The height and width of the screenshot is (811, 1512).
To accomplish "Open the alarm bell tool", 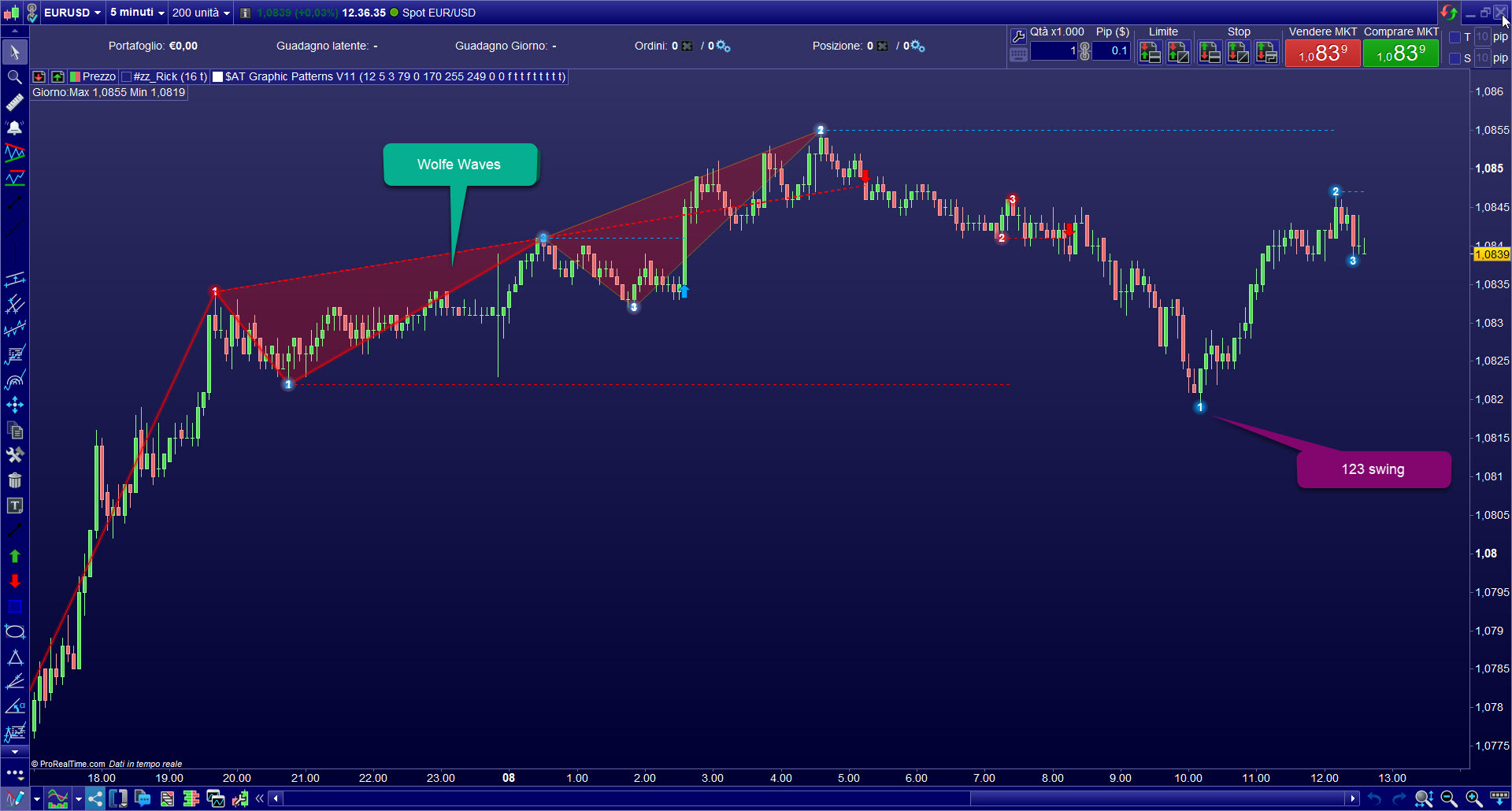I will click(x=14, y=128).
